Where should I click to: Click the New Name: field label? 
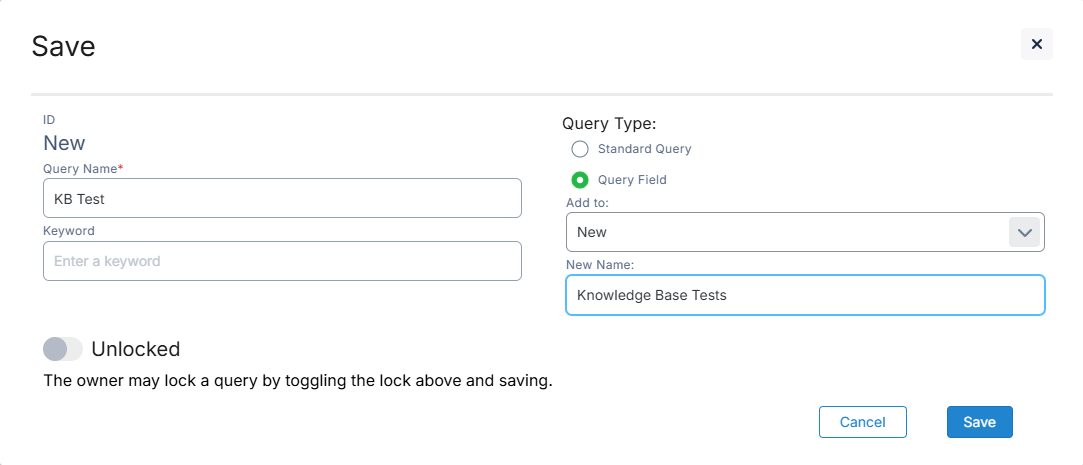coord(600,265)
